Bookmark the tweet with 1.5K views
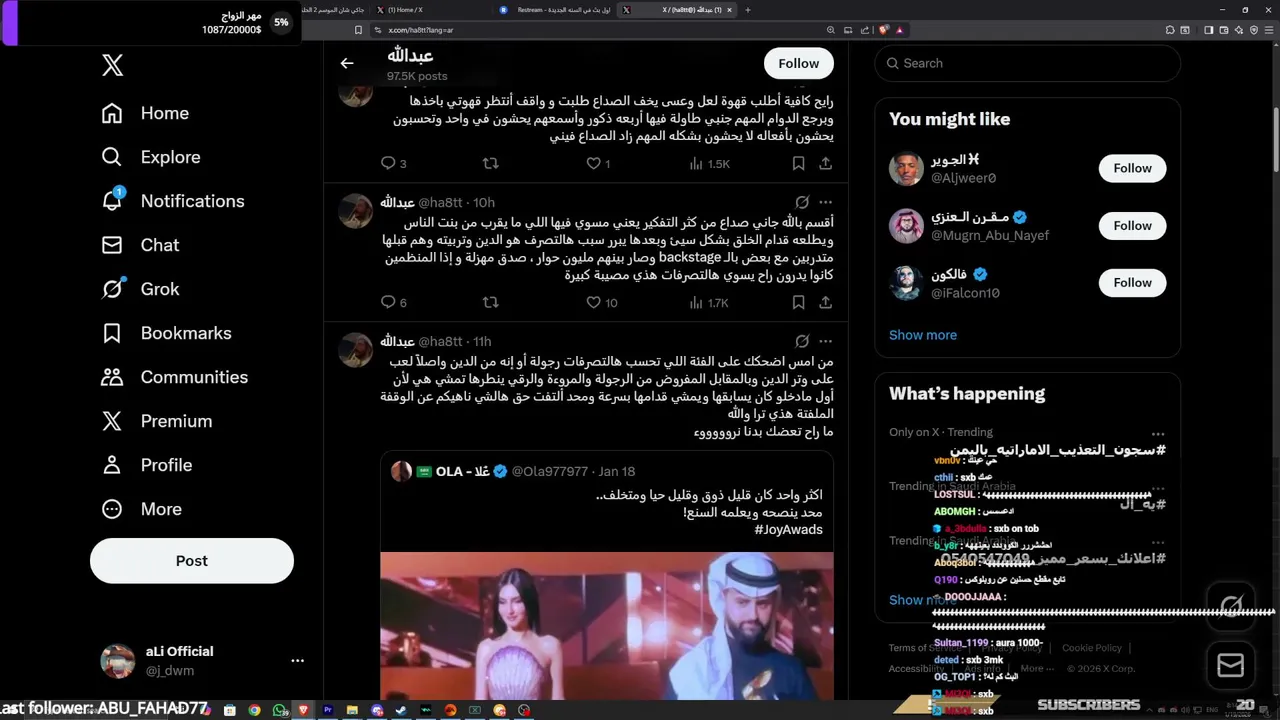 tap(798, 163)
